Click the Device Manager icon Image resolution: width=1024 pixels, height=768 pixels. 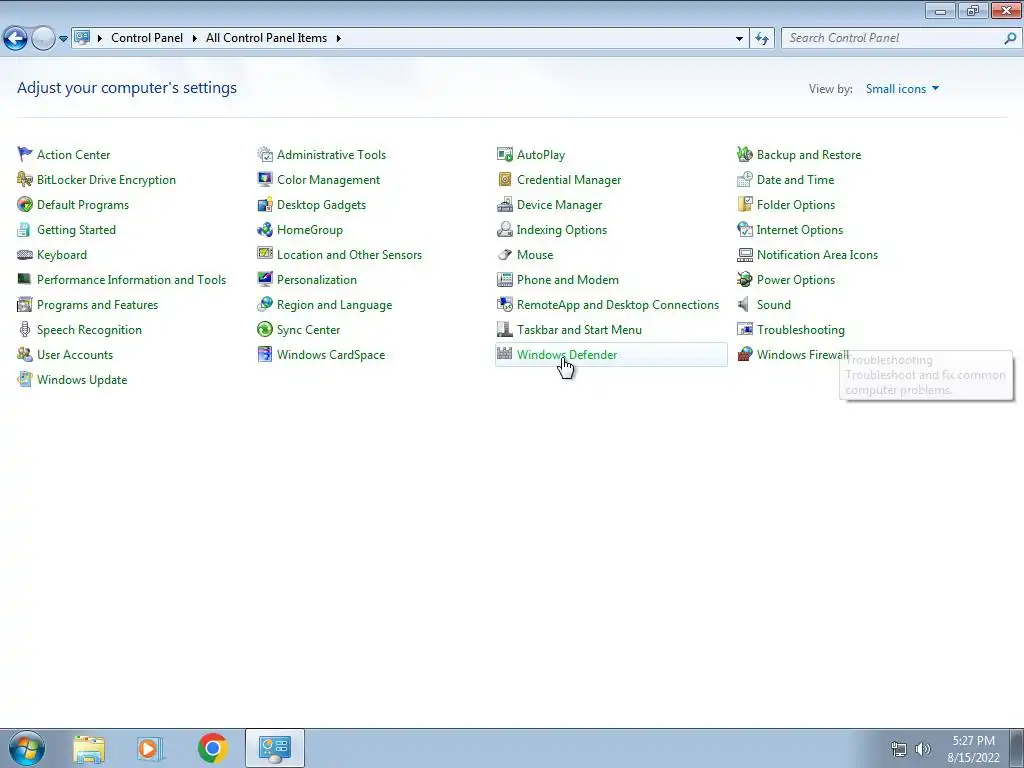click(505, 204)
